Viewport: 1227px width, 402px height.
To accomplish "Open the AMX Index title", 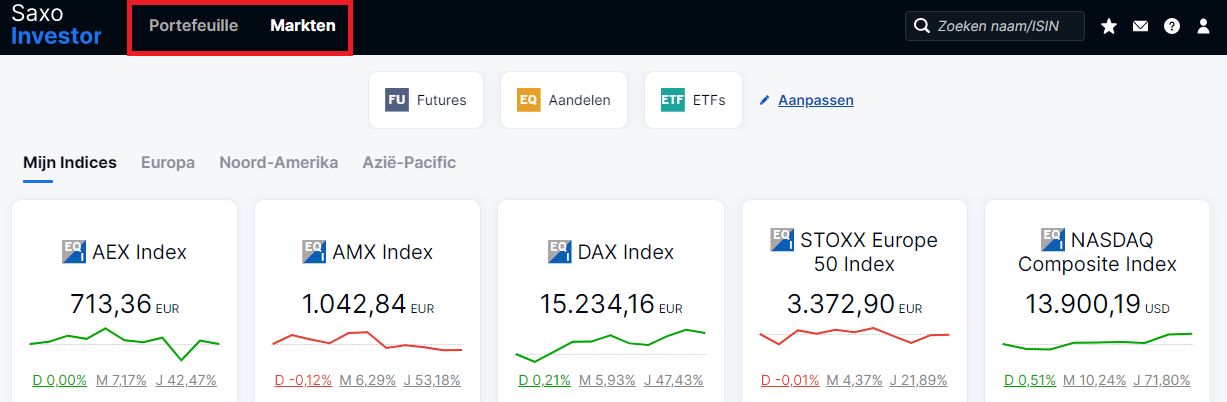I will [x=382, y=251].
